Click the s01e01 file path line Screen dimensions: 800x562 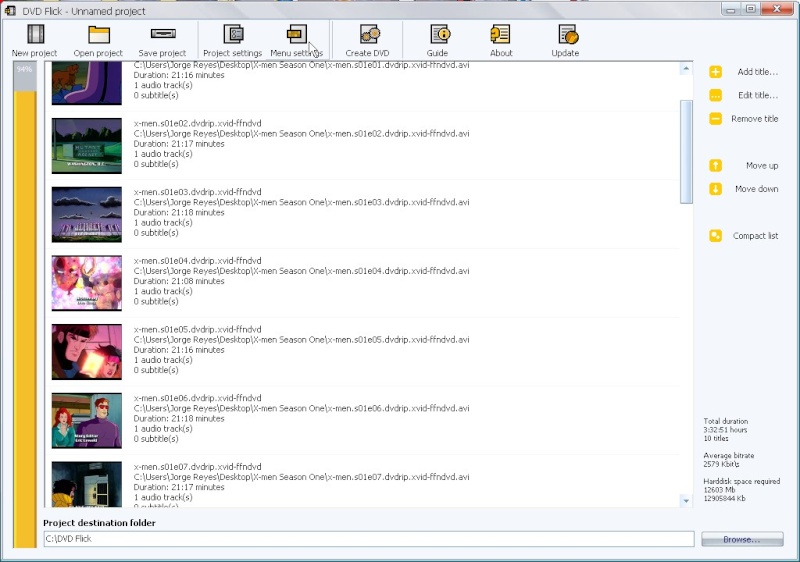(x=302, y=65)
